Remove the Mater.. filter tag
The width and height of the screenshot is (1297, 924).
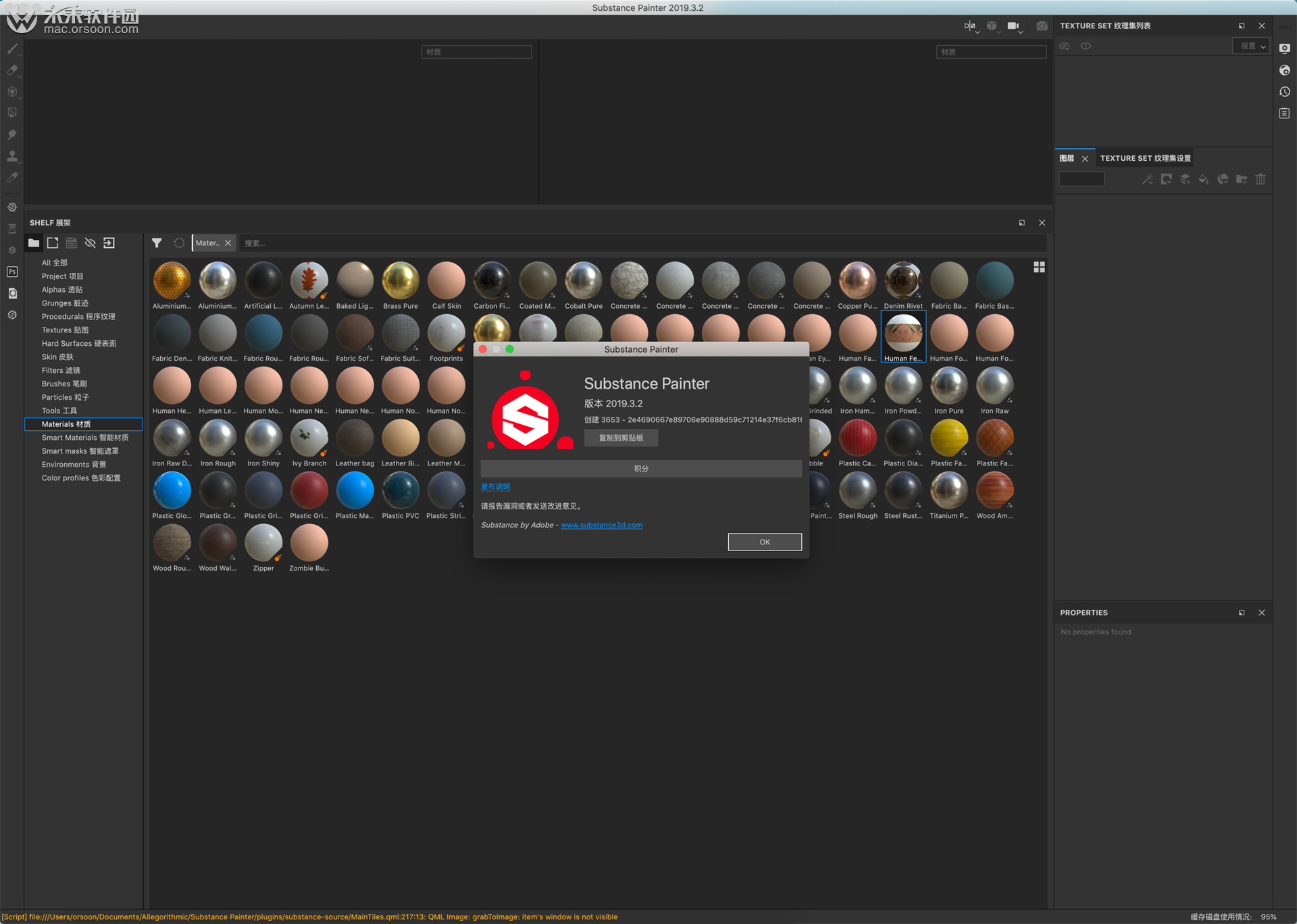click(228, 243)
